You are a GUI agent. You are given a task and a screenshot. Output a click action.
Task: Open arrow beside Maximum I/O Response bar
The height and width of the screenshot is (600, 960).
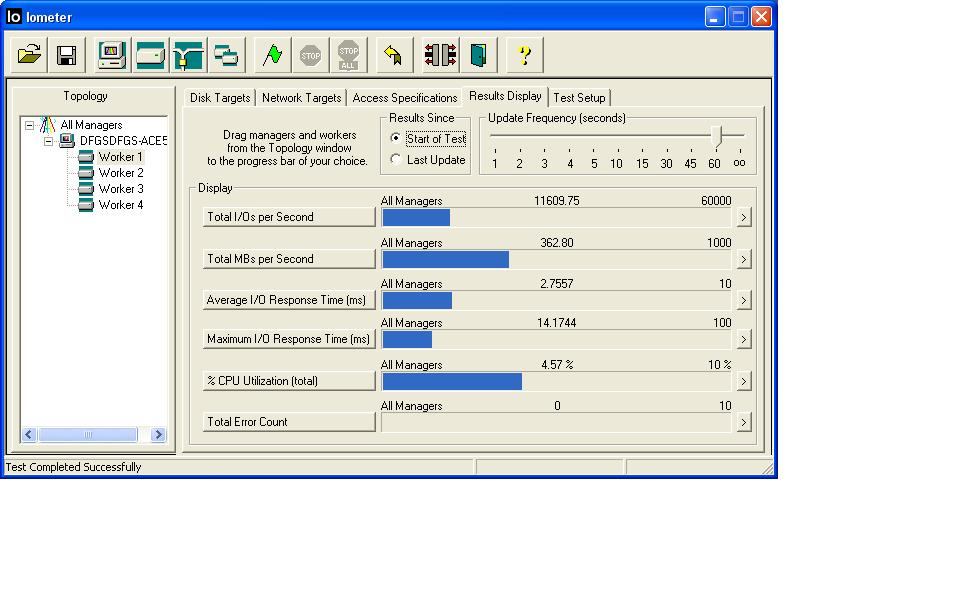pos(744,339)
